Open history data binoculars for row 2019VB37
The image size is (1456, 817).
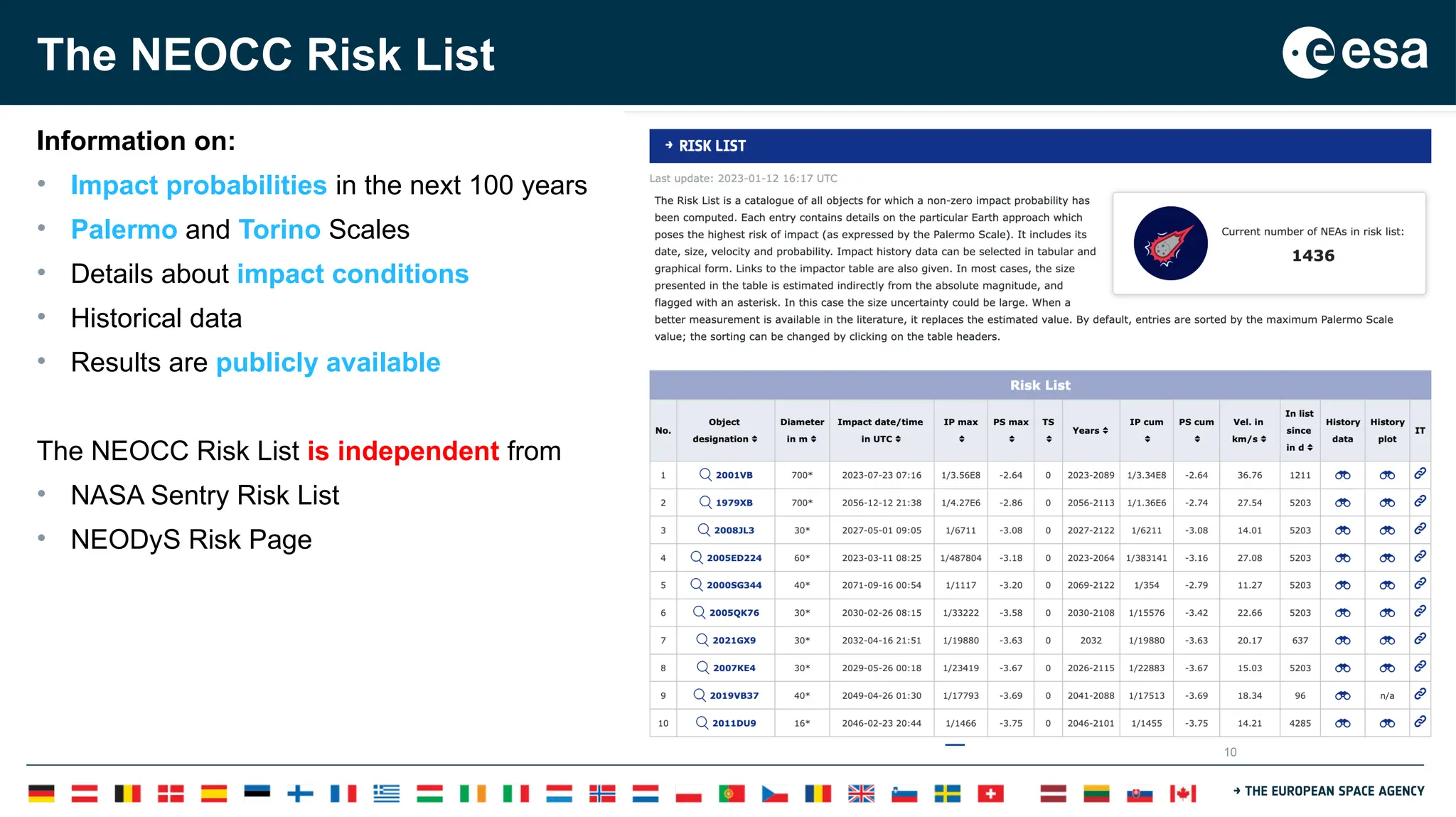(x=1342, y=695)
